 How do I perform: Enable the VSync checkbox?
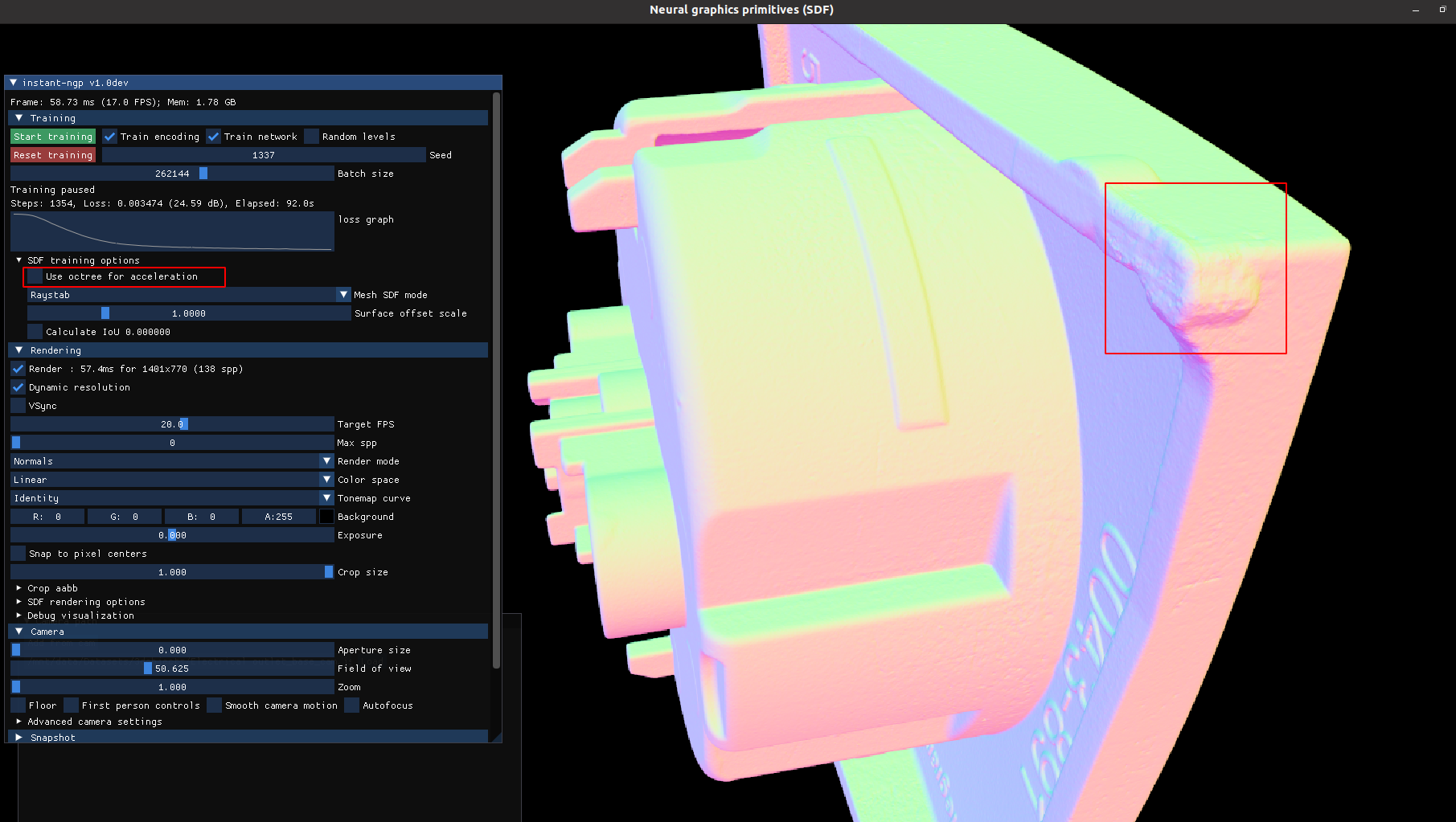click(x=18, y=405)
